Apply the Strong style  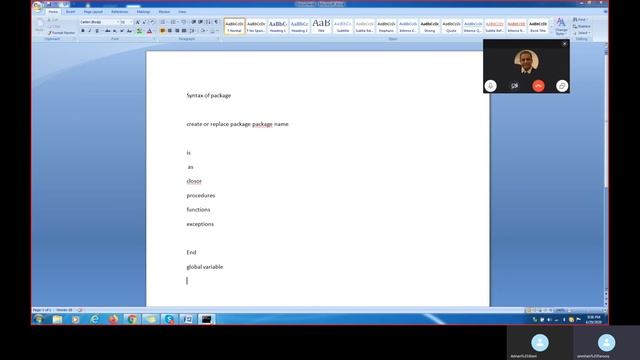pyautogui.click(x=429, y=26)
